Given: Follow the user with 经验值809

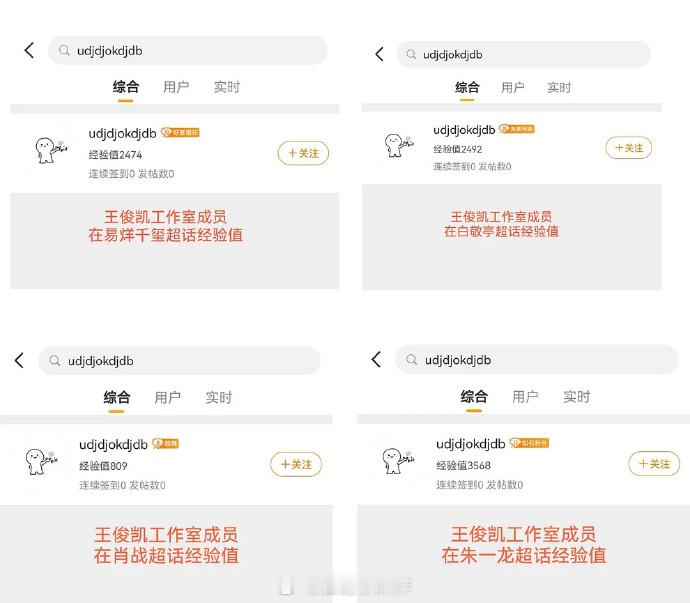Looking at the screenshot, I should point(296,464).
